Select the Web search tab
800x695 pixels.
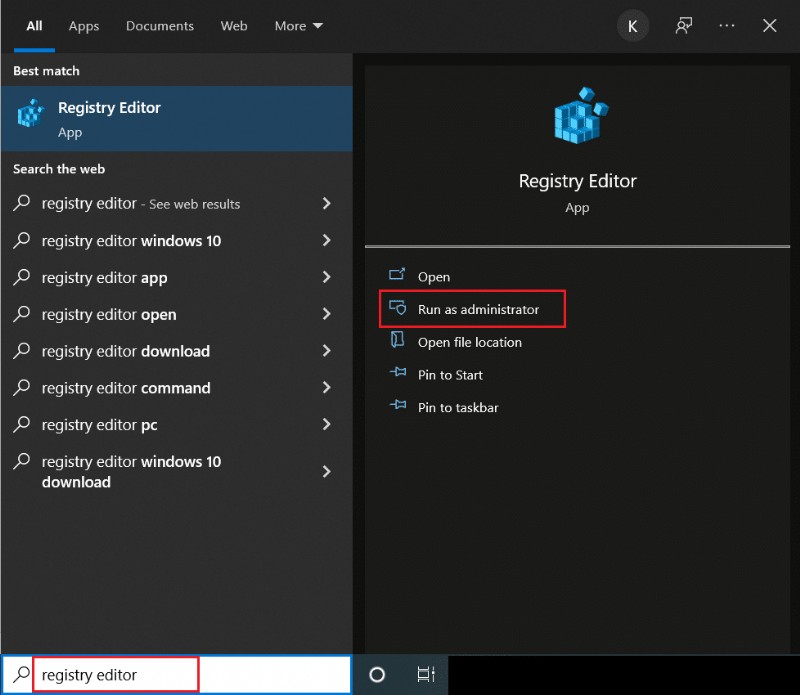(x=234, y=26)
